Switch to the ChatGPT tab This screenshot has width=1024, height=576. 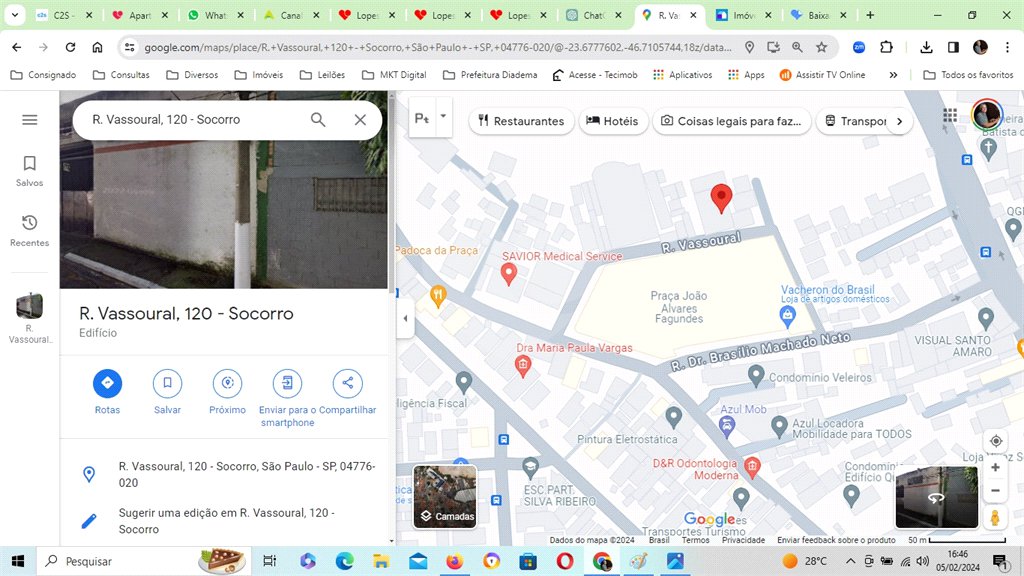tap(593, 15)
